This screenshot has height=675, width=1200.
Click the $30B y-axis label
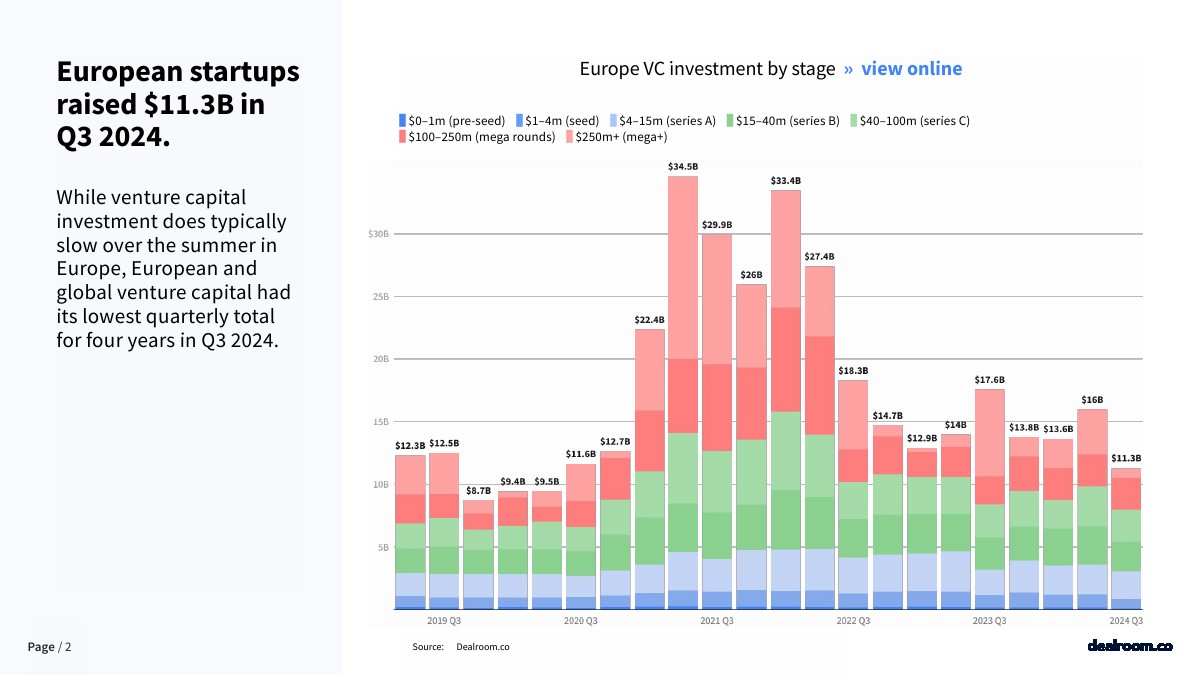377,234
